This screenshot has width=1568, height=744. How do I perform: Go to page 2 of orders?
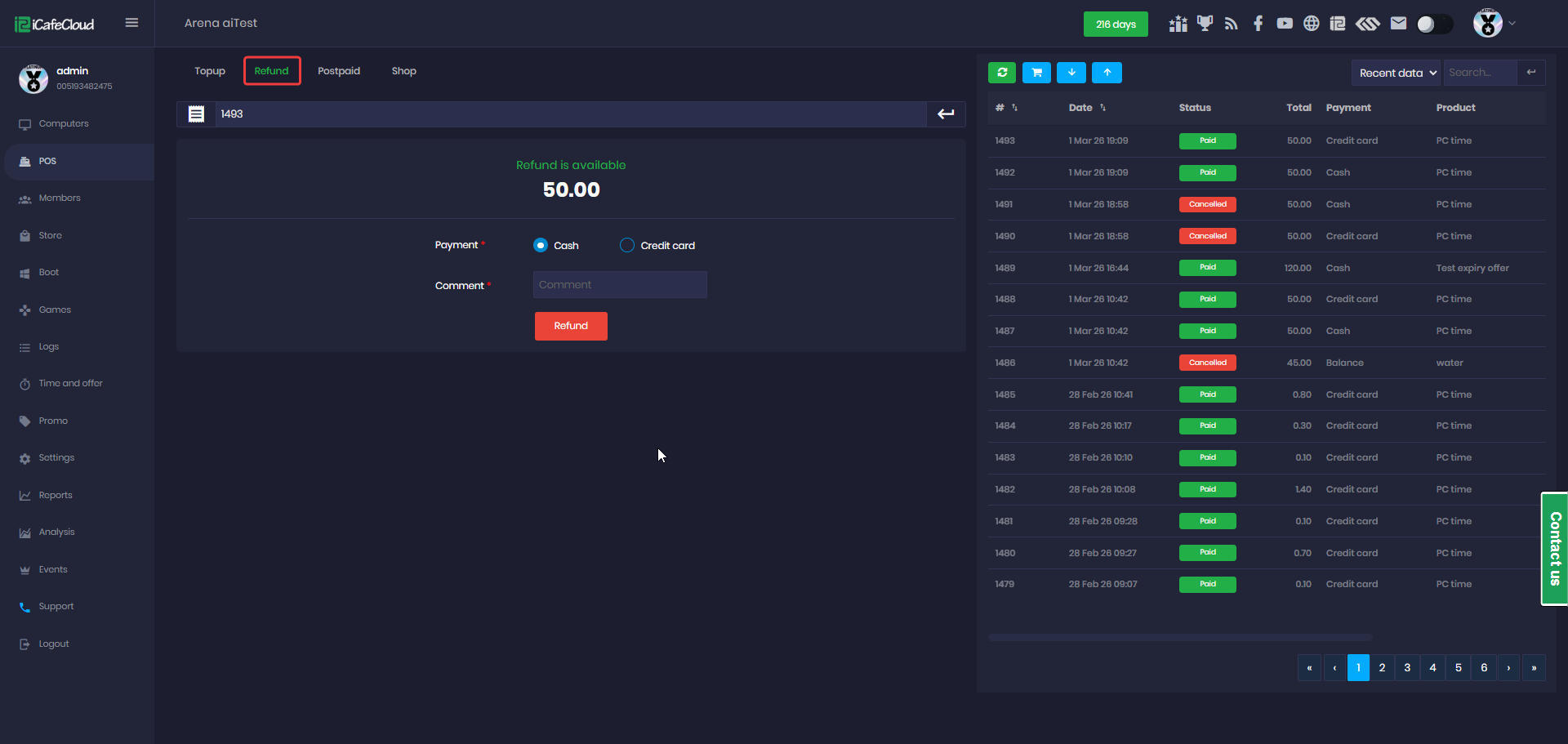(x=1382, y=668)
